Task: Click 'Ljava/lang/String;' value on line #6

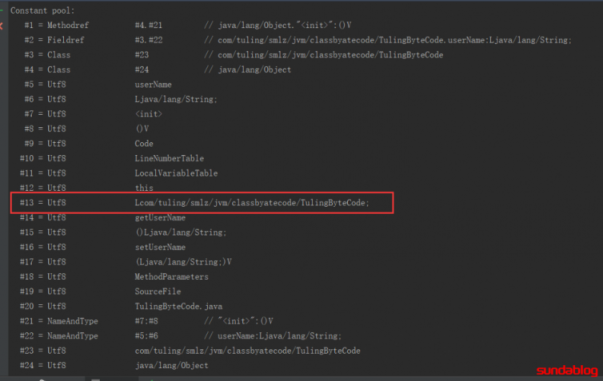Action: coord(176,99)
